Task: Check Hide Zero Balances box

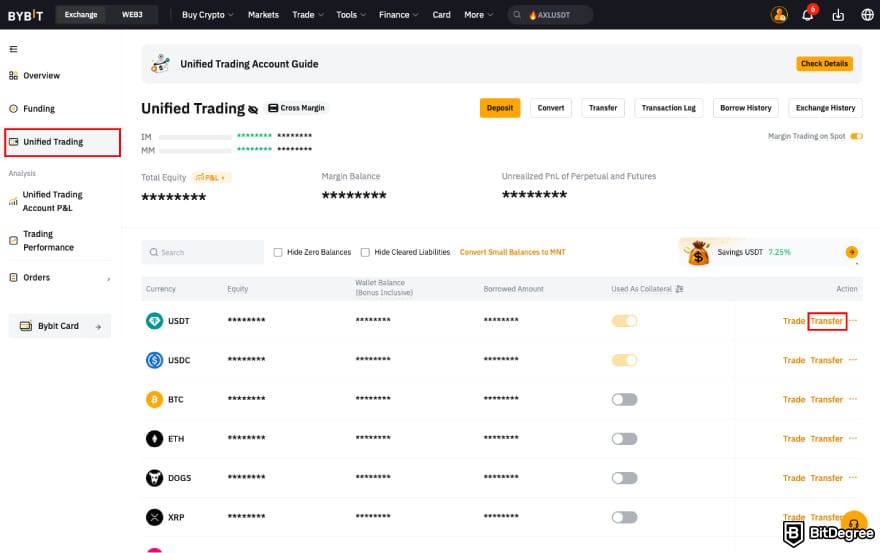Action: (x=278, y=252)
